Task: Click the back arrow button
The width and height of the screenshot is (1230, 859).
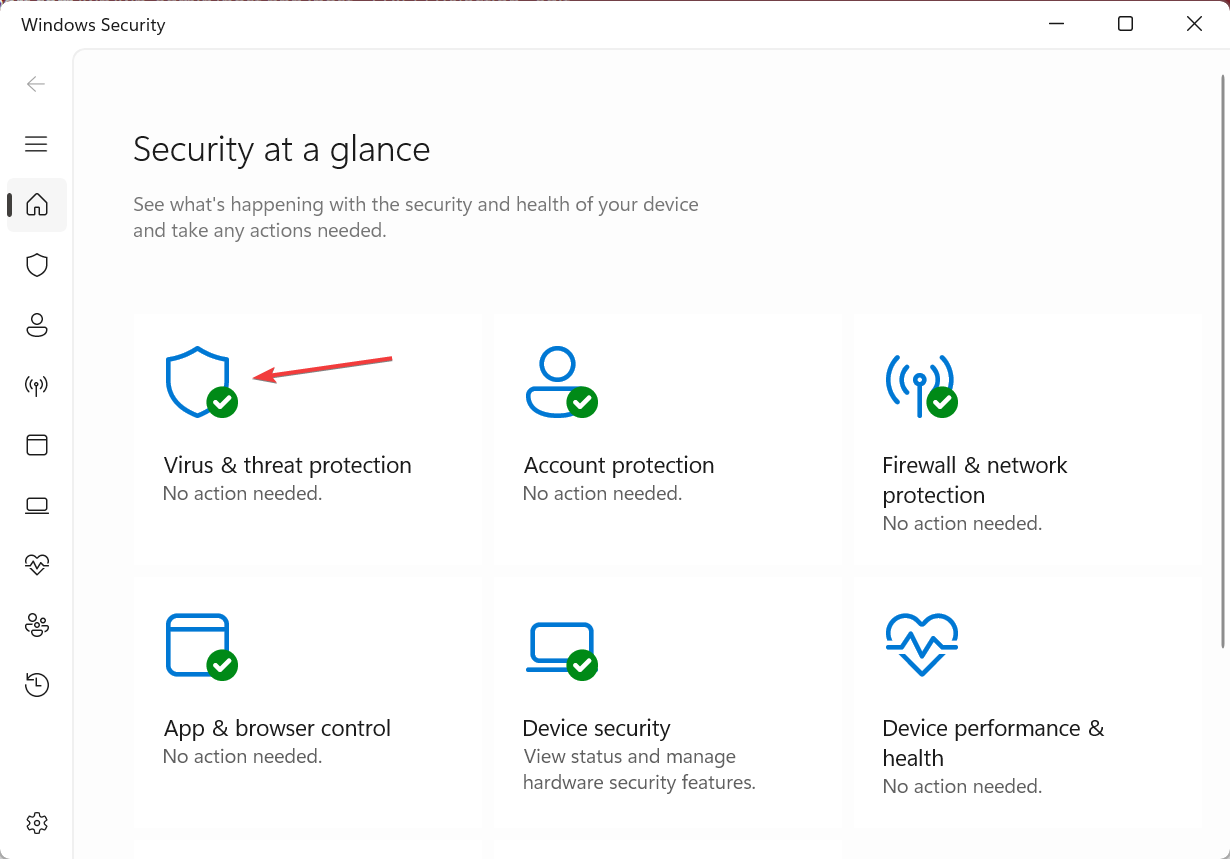Action: point(37,84)
